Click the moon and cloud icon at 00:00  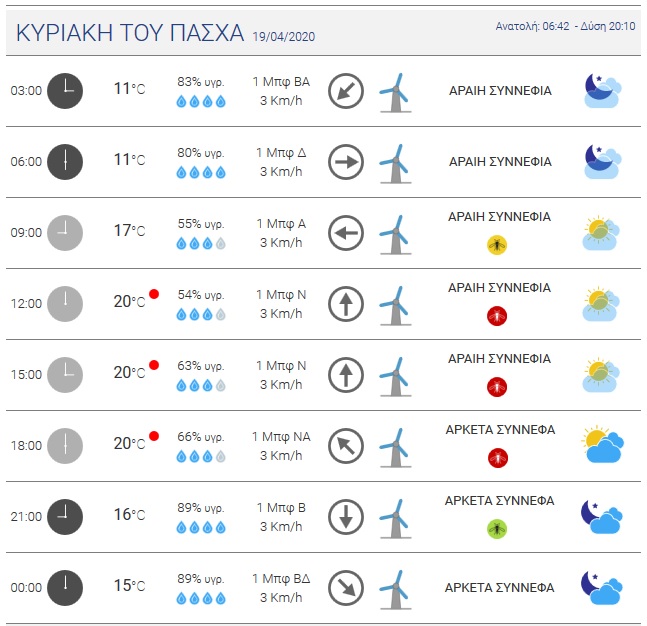point(603,587)
